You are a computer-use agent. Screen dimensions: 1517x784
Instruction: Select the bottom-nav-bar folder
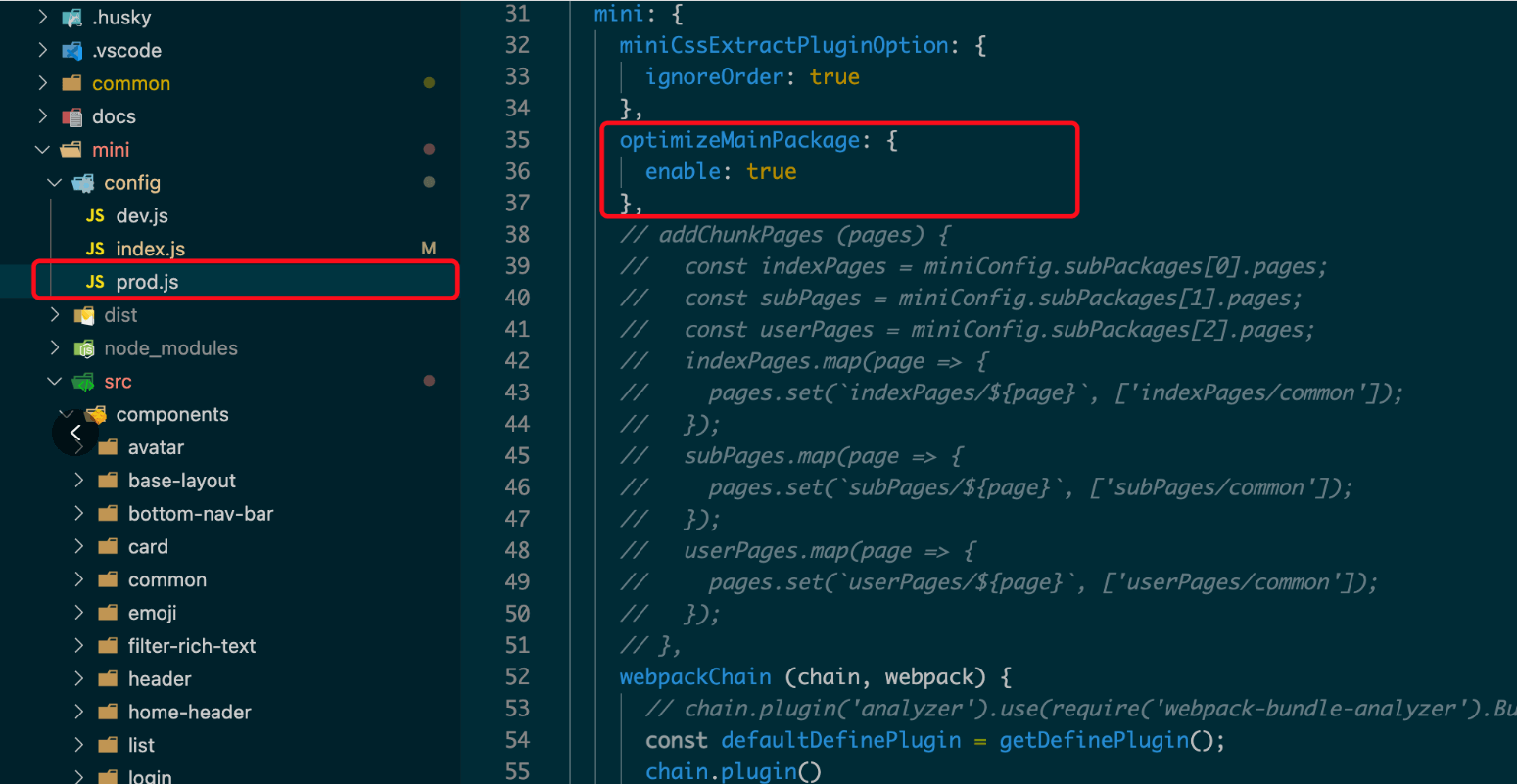200,514
